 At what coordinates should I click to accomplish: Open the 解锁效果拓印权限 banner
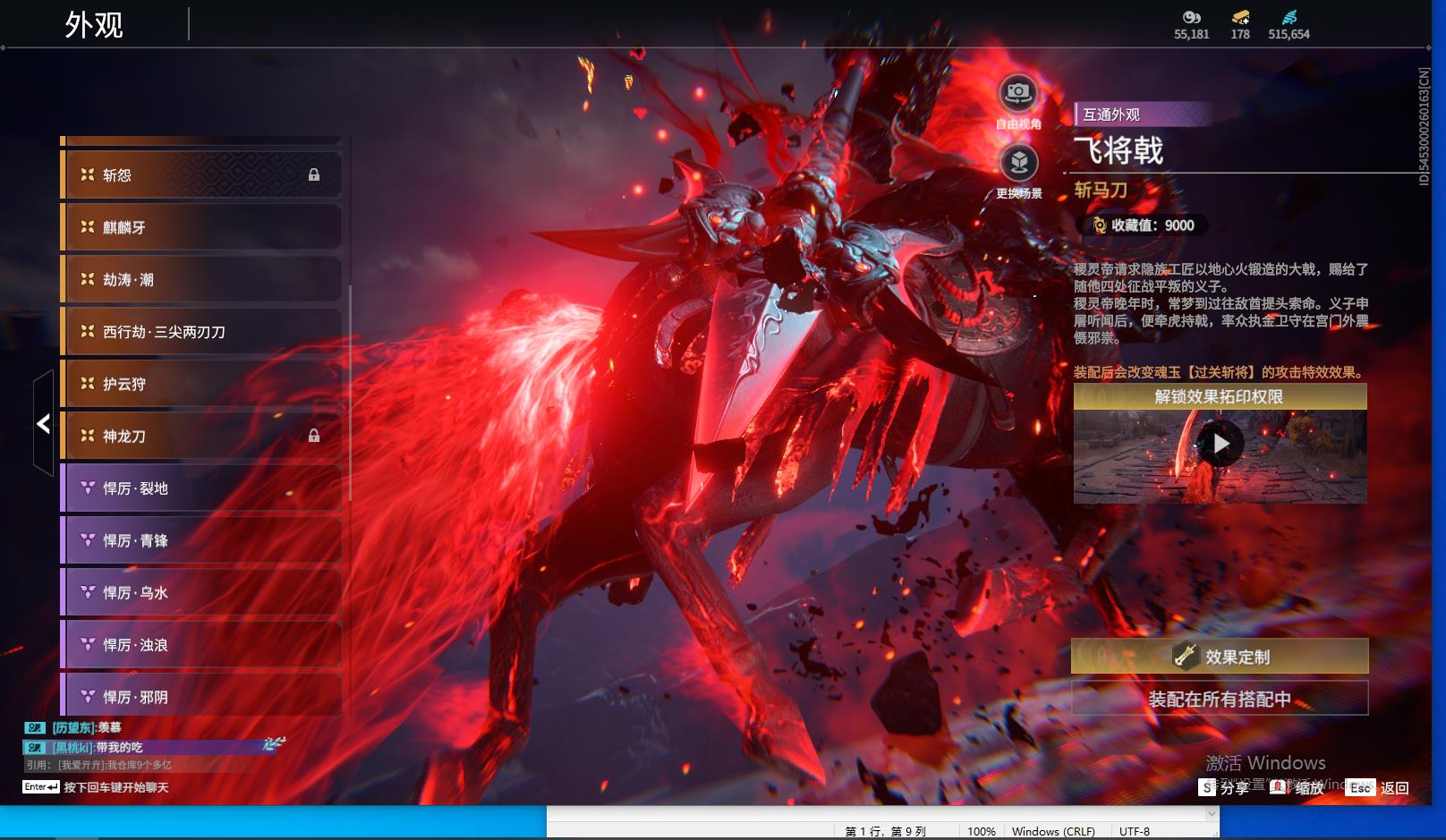(x=1220, y=396)
